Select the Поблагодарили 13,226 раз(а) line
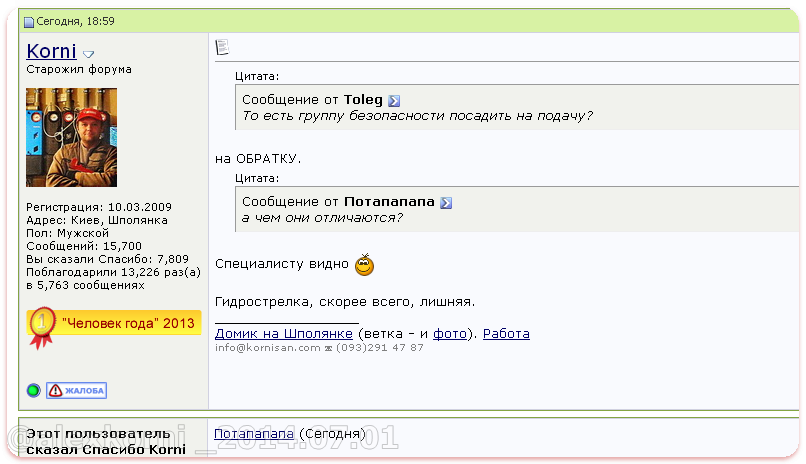 pyautogui.click(x=113, y=272)
